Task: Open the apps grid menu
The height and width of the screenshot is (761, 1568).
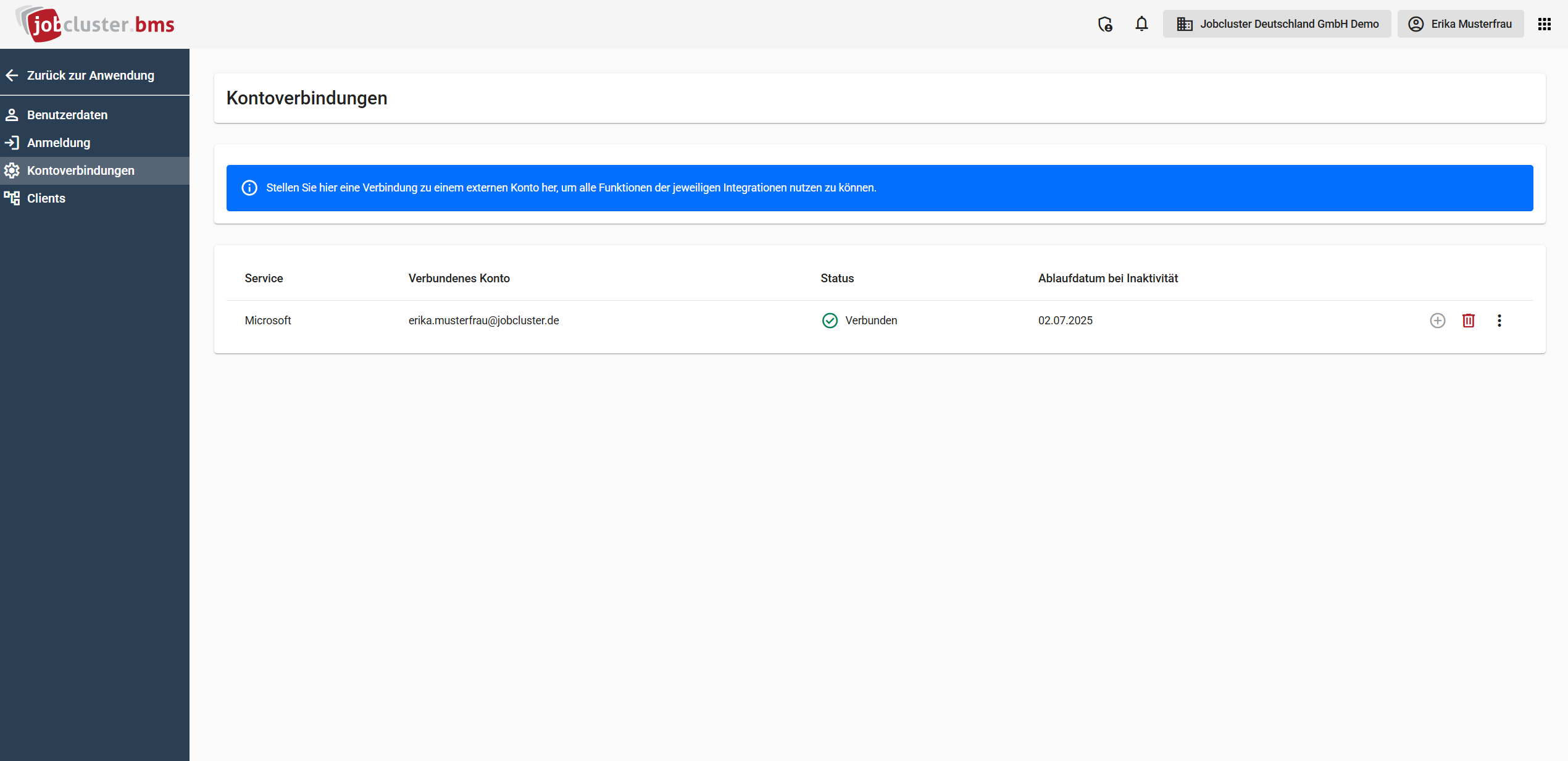Action: (1544, 24)
